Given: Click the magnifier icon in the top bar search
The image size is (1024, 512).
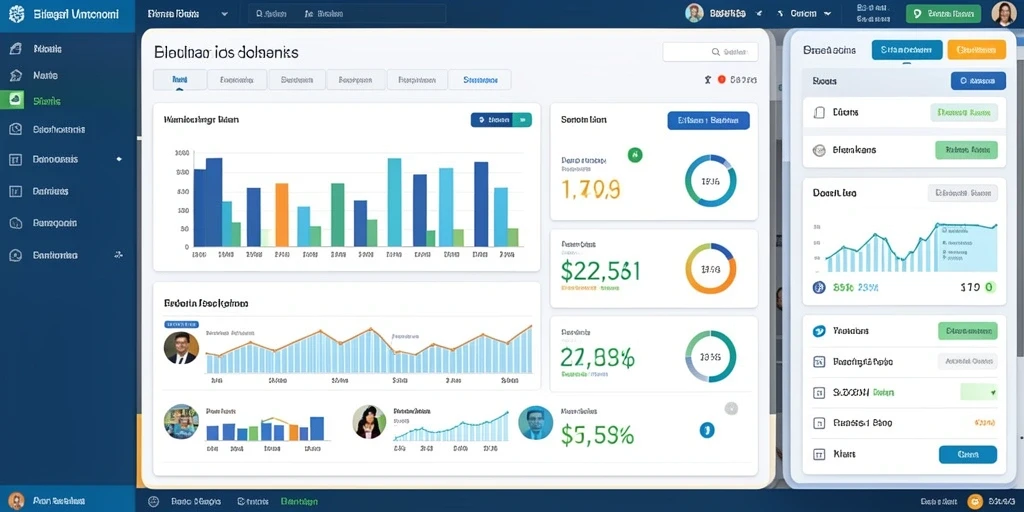Looking at the screenshot, I should pos(260,13).
